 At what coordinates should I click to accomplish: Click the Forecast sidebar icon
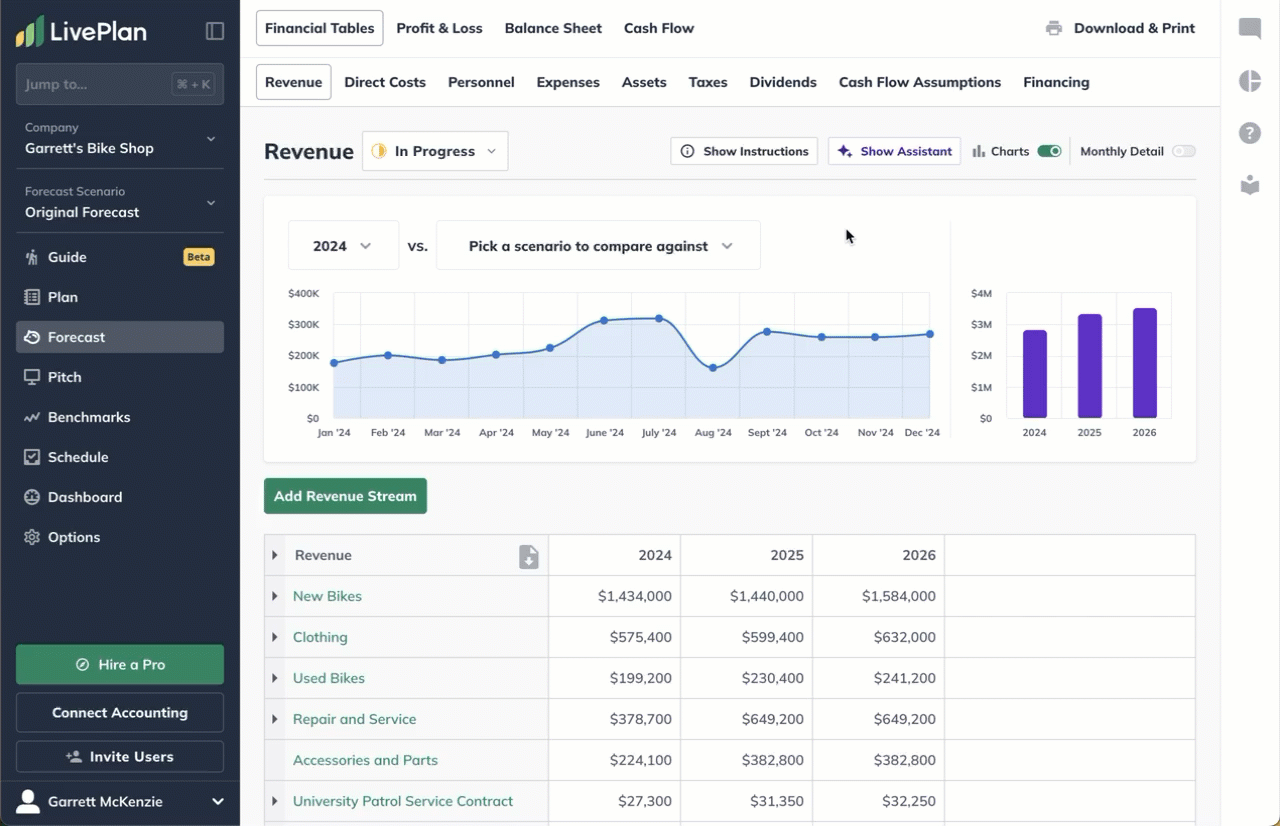pyautogui.click(x=31, y=337)
